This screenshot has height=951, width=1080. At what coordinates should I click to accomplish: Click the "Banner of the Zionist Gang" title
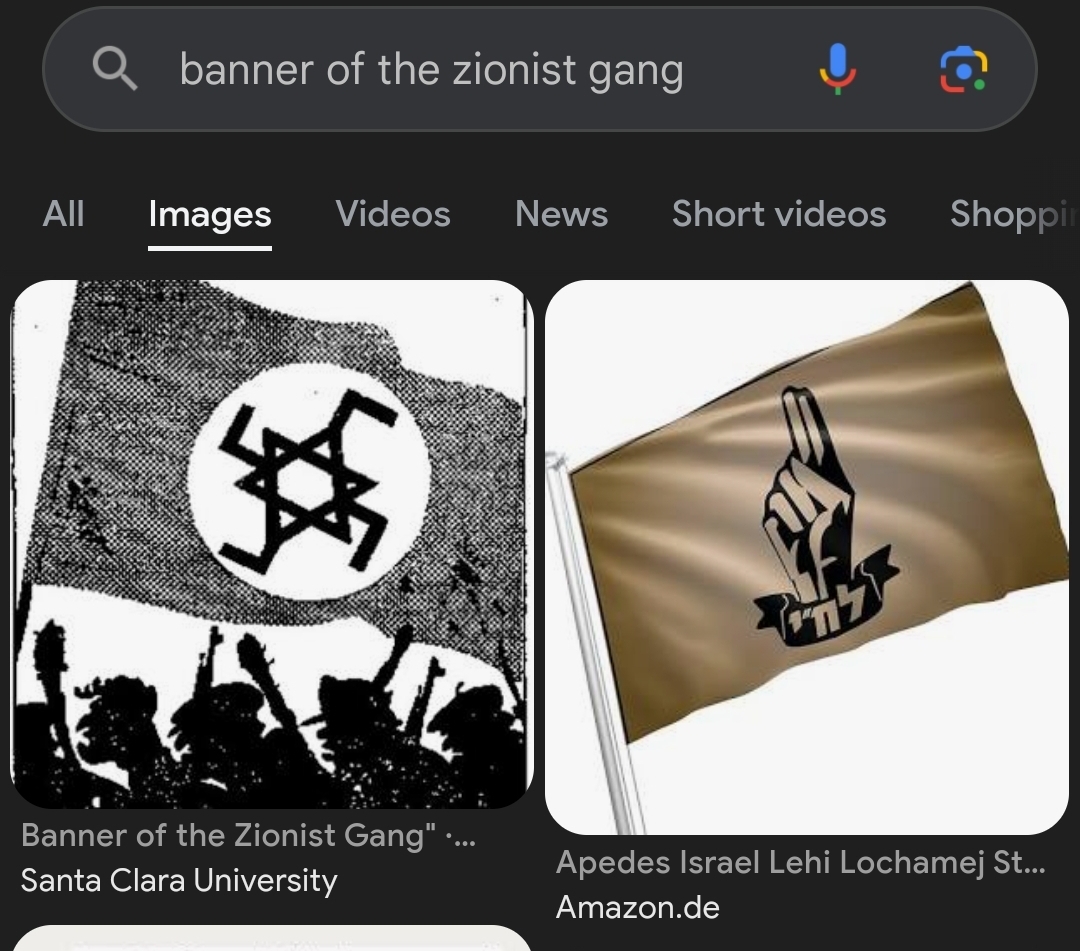(x=248, y=835)
